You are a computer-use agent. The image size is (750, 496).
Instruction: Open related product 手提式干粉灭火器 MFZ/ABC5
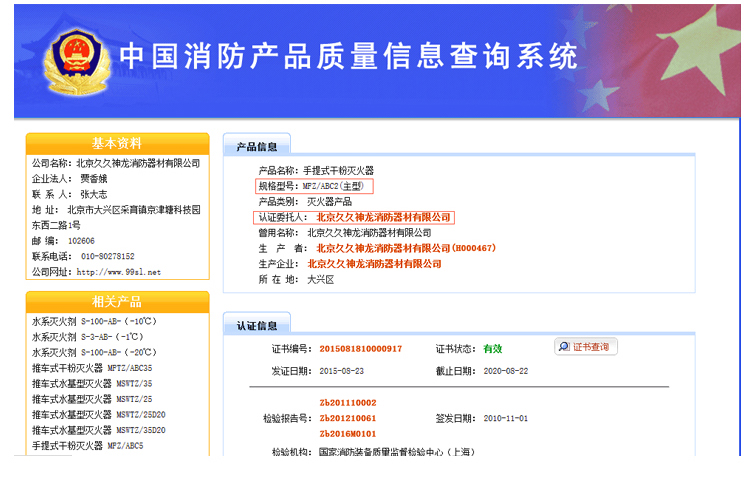pyautogui.click(x=88, y=446)
